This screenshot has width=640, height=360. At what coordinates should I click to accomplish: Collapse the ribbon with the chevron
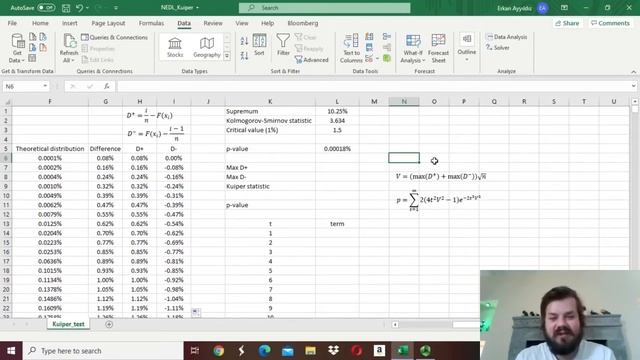pos(633,72)
